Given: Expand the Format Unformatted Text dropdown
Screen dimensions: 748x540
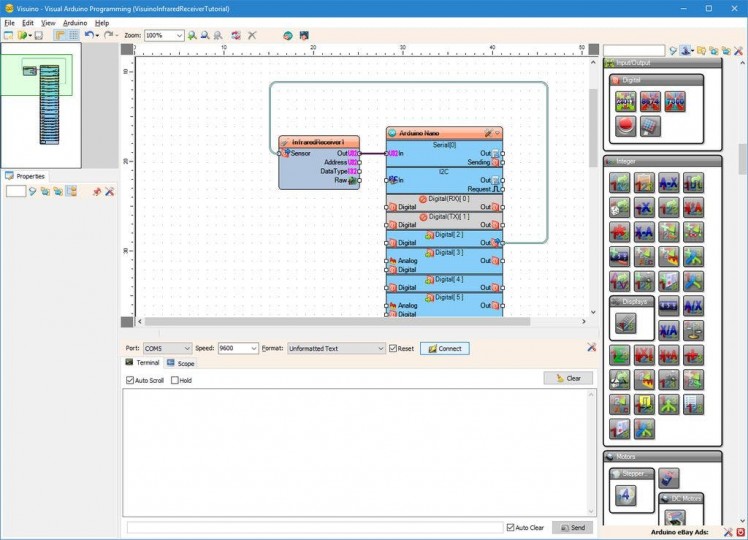Looking at the screenshot, I should [380, 348].
